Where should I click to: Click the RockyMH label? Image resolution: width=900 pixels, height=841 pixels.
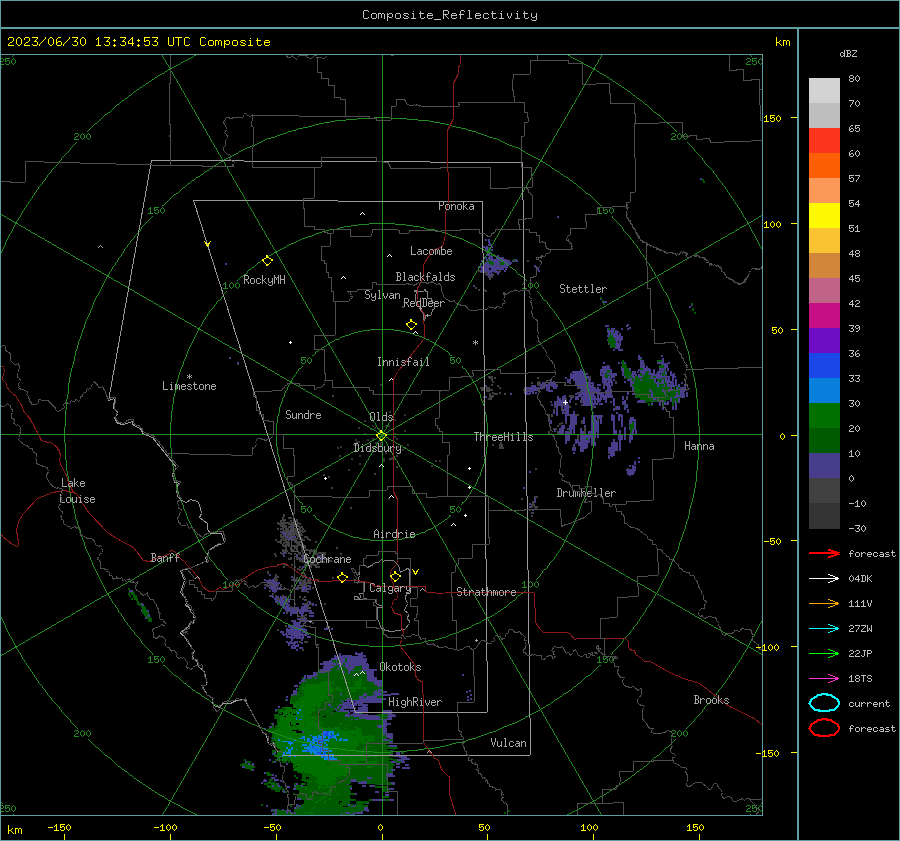click(x=264, y=280)
